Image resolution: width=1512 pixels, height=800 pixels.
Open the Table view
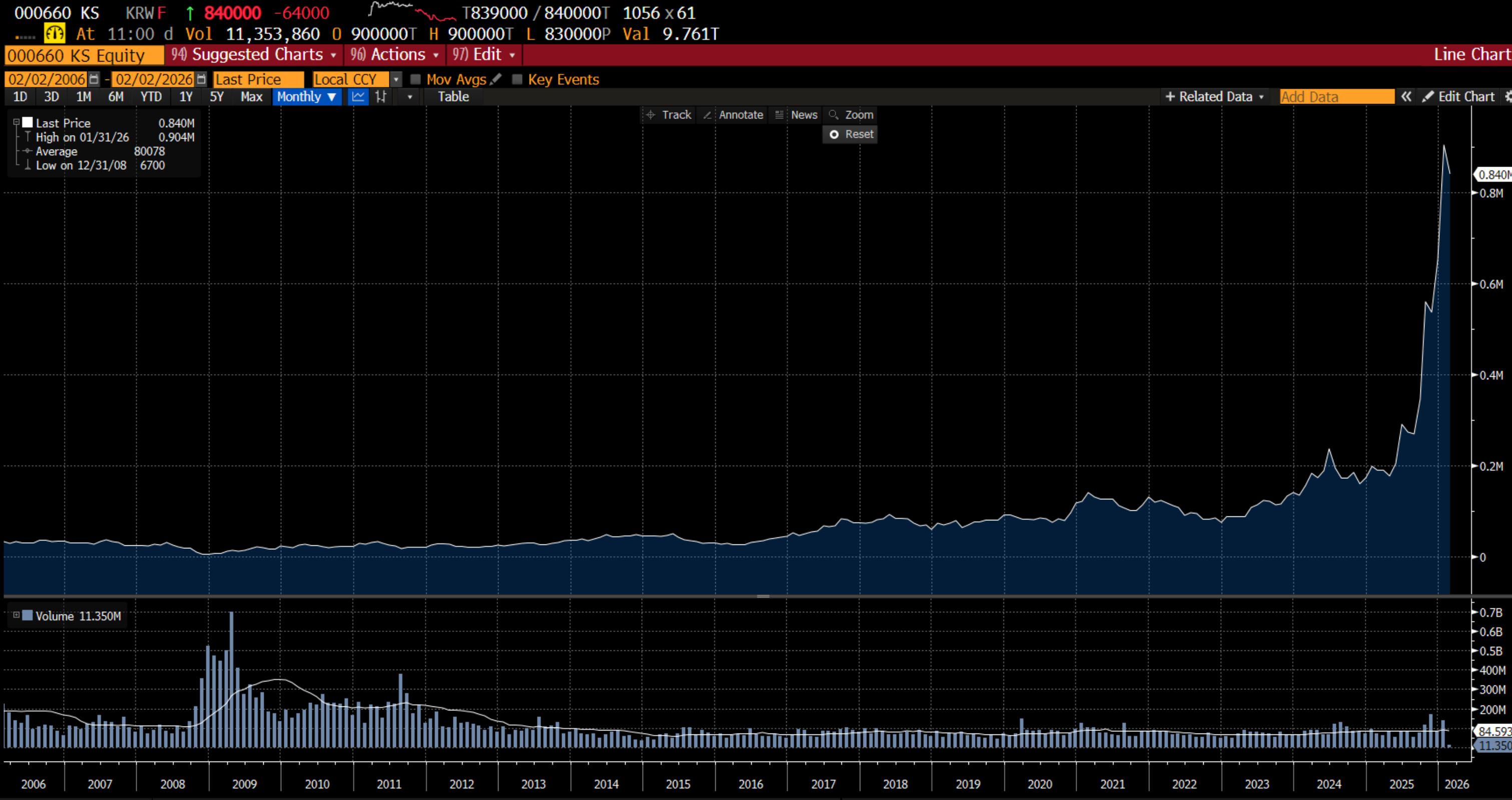[x=453, y=97]
